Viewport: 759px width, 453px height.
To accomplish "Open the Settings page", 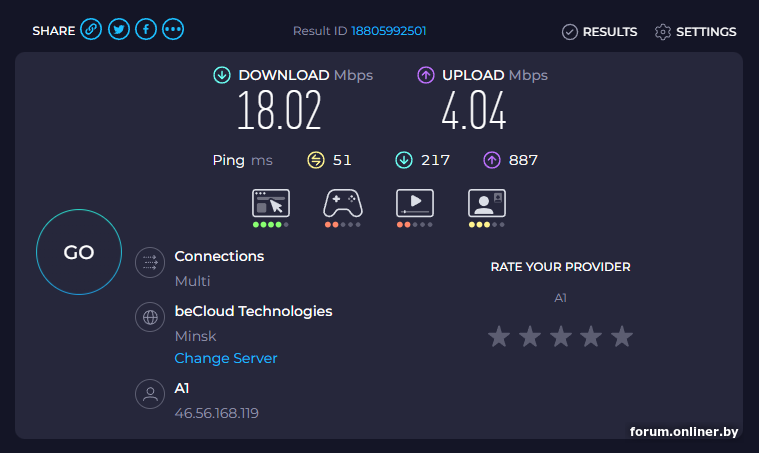I will [x=695, y=32].
